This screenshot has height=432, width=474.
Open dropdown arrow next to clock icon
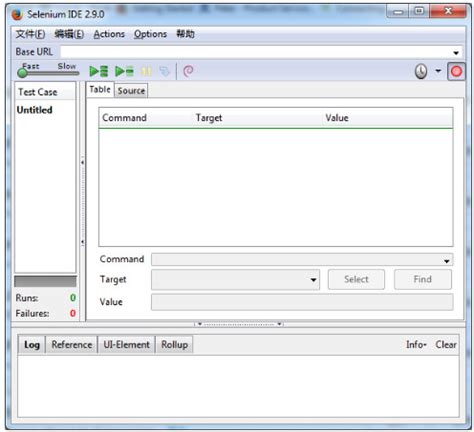coord(438,71)
